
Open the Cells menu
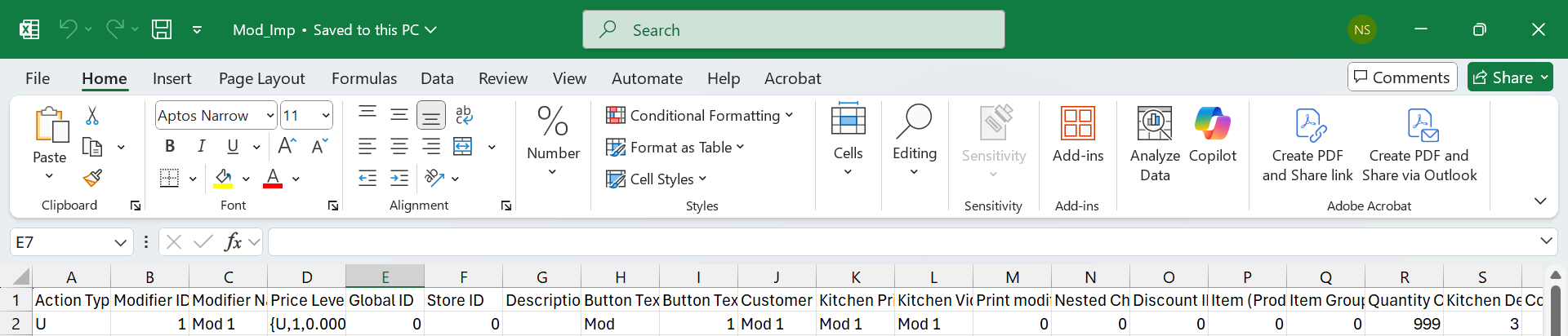pyautogui.click(x=848, y=140)
